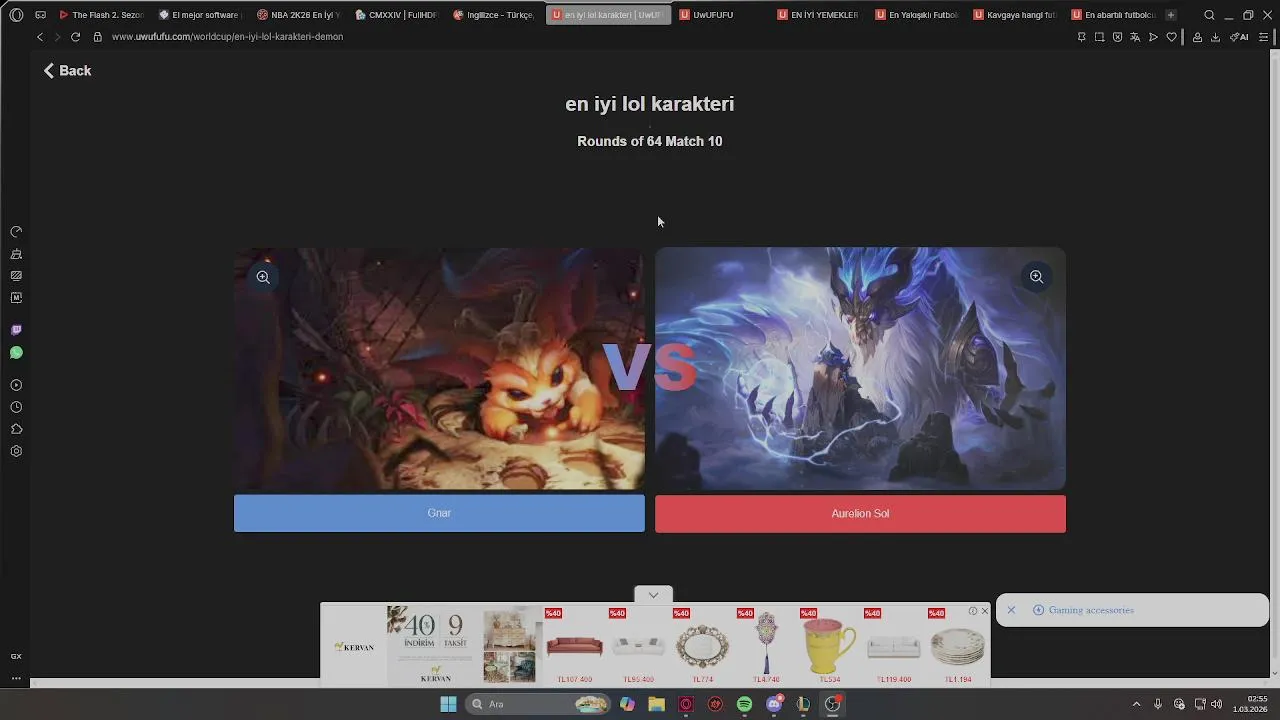Image resolution: width=1280 pixels, height=720 pixels.
Task: Open ad info icon on banner
Action: [973, 611]
